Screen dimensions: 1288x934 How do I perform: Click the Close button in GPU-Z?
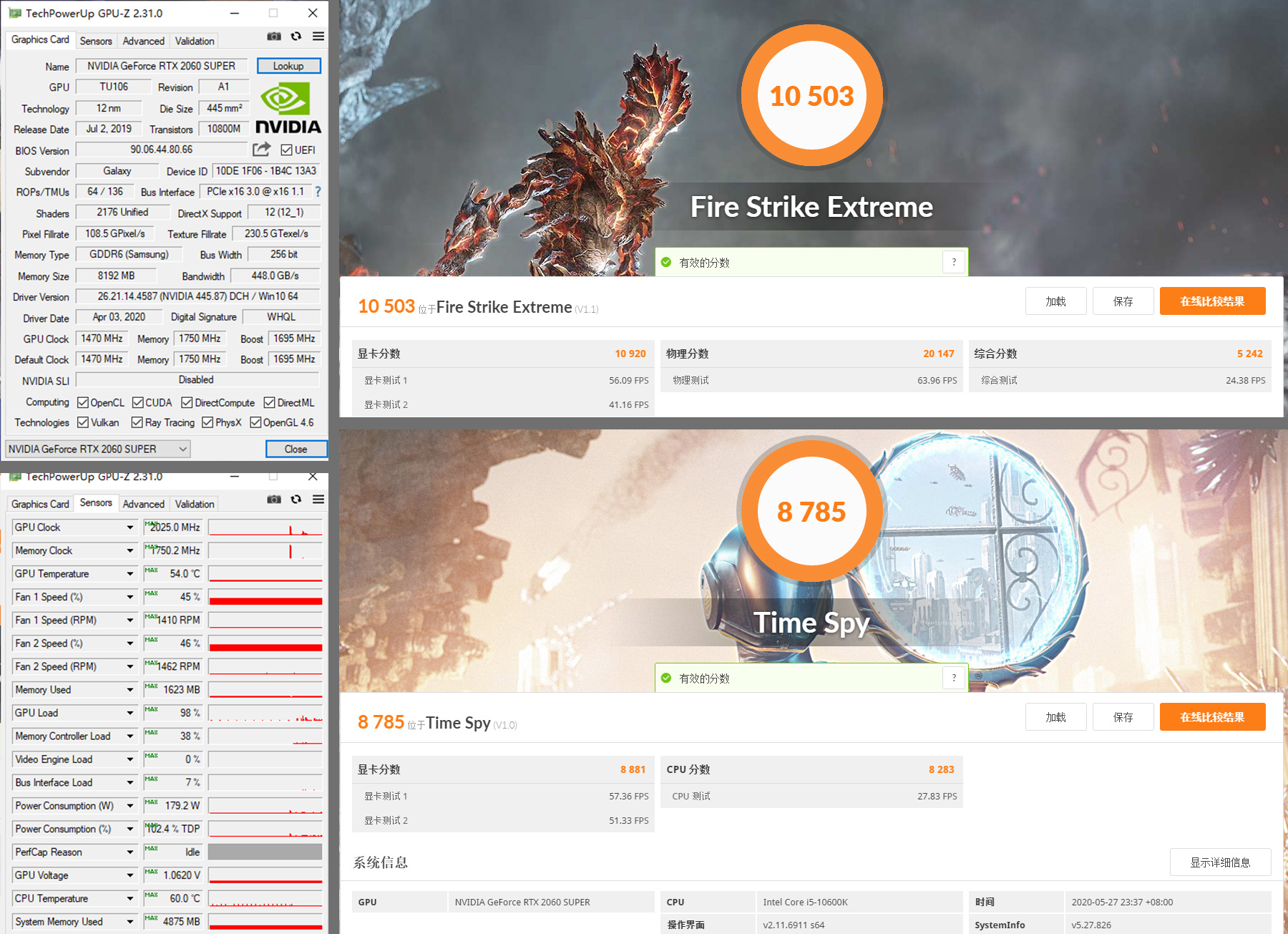(x=296, y=449)
